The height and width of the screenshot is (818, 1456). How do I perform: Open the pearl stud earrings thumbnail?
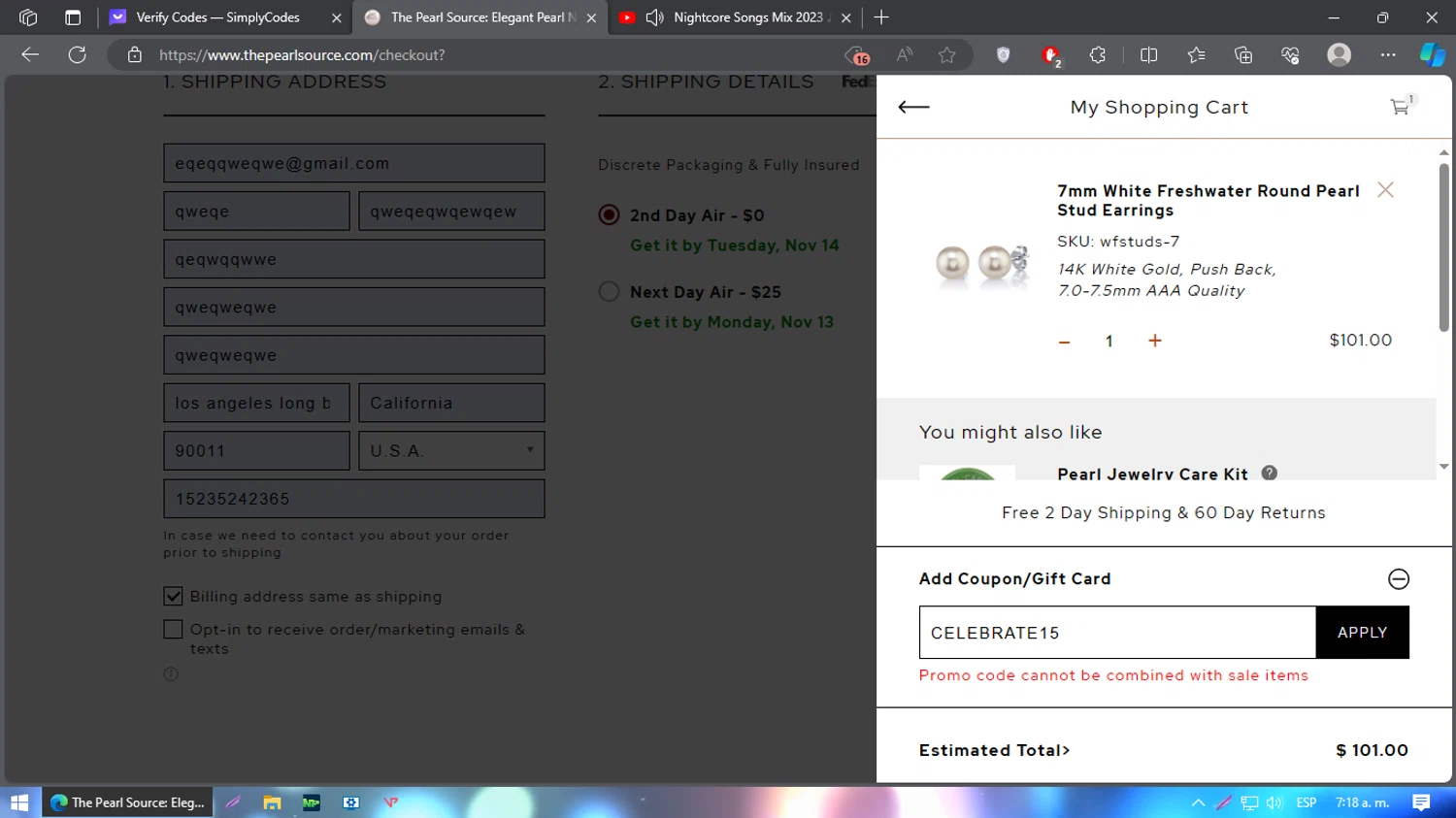coord(981,264)
